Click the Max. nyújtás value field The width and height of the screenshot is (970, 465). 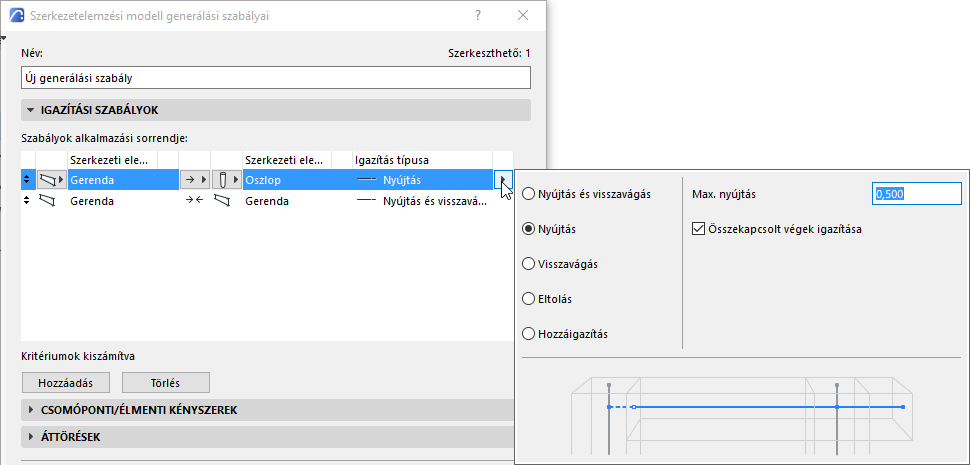[917, 194]
